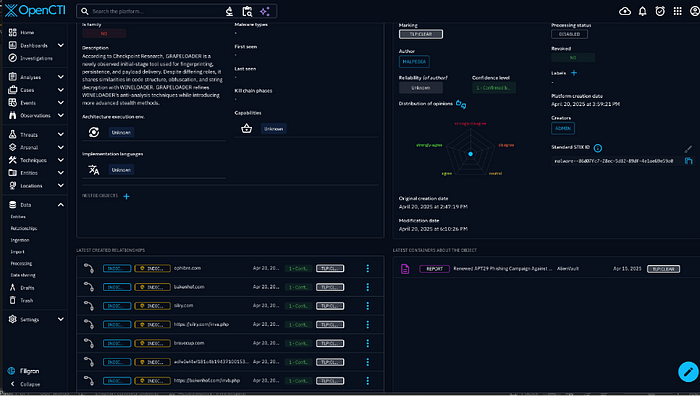Click the report document icon
700x396 pixels.
[x=405, y=269]
